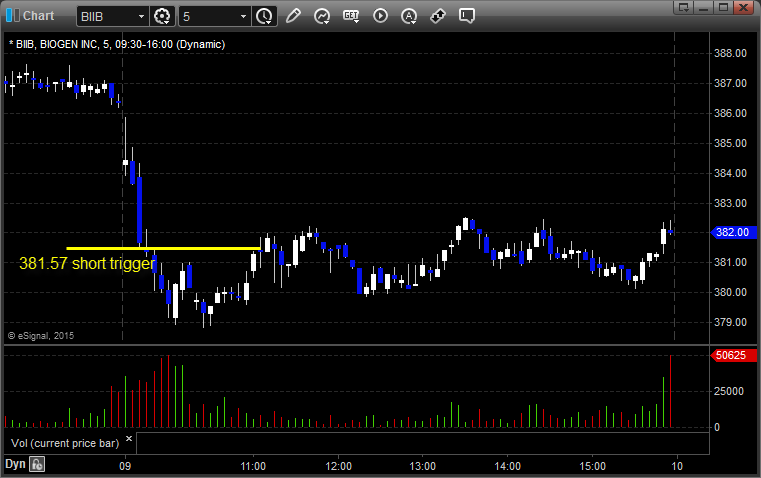Image resolution: width=761 pixels, height=478 pixels.
Task: Click the 15:00 time axis label
Action: 593,466
